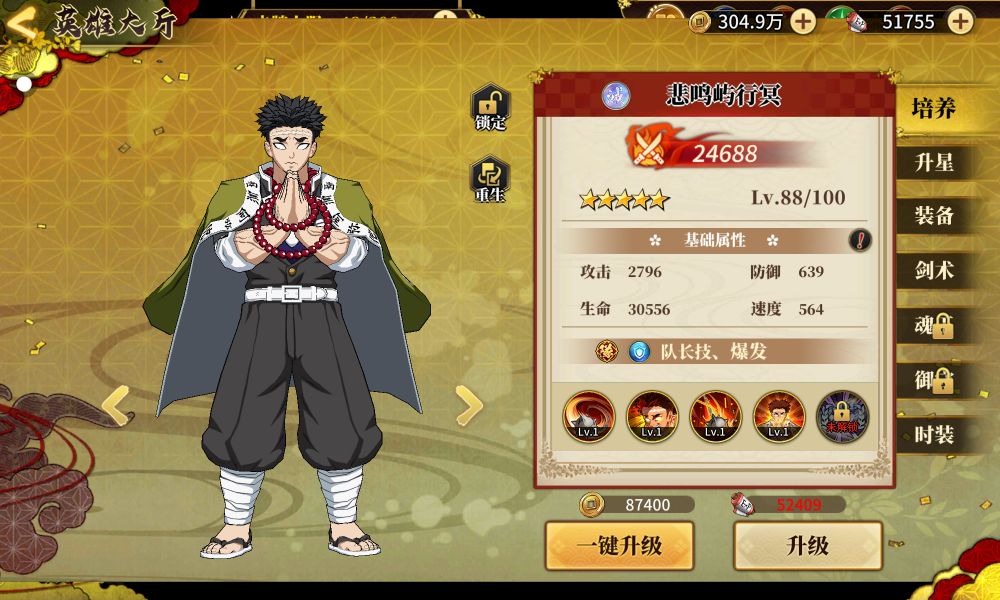Open the 装备 equipment tab
The image size is (1000, 600).
tap(934, 216)
